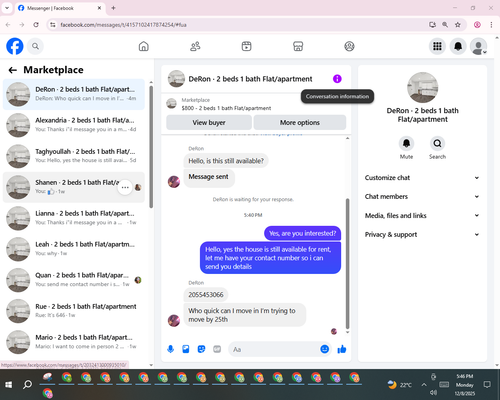This screenshot has height=400, width=500.
Task: Click the voice clip microphone icon
Action: click(x=170, y=349)
